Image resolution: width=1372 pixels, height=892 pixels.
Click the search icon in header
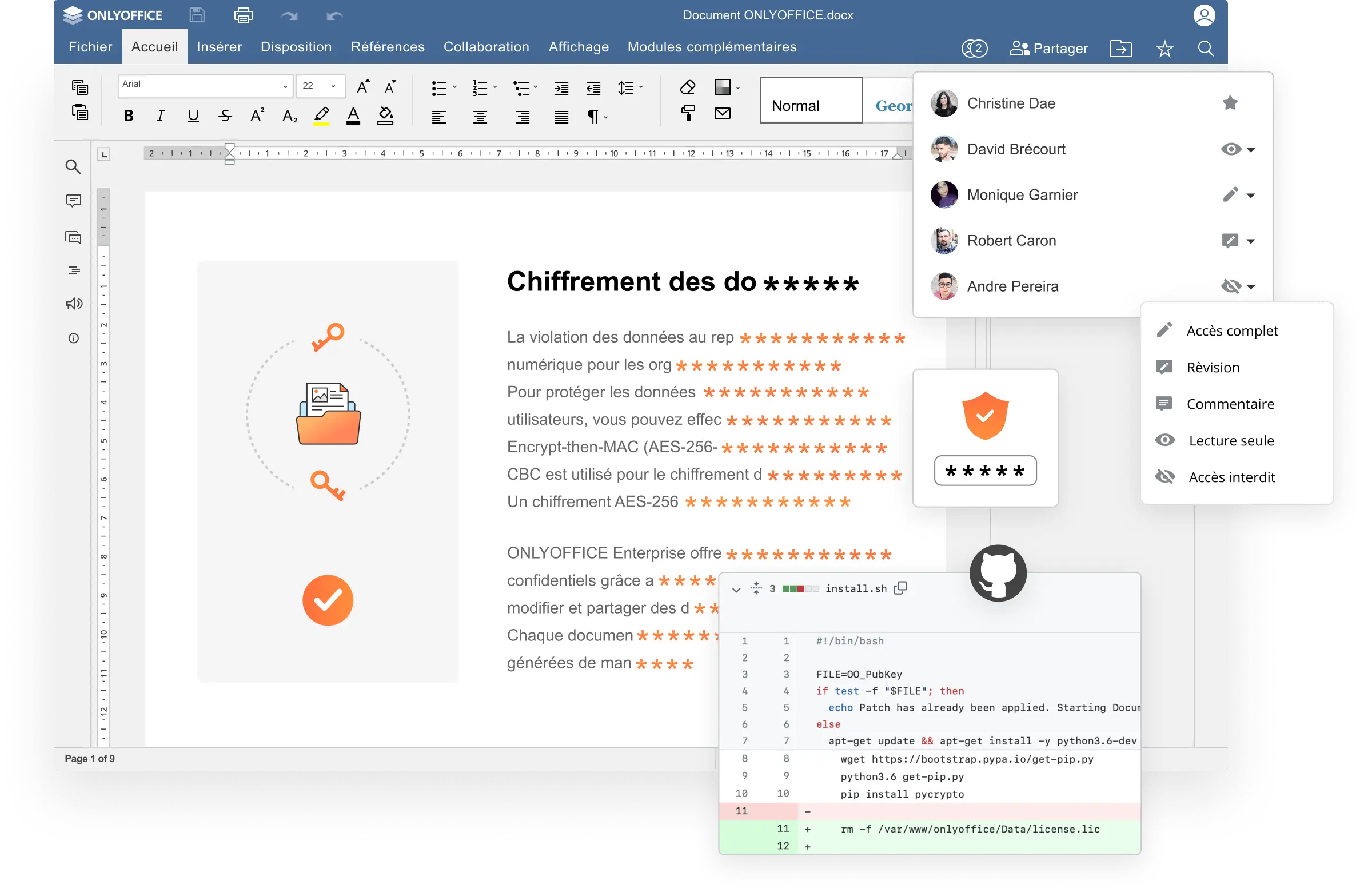tap(1206, 49)
